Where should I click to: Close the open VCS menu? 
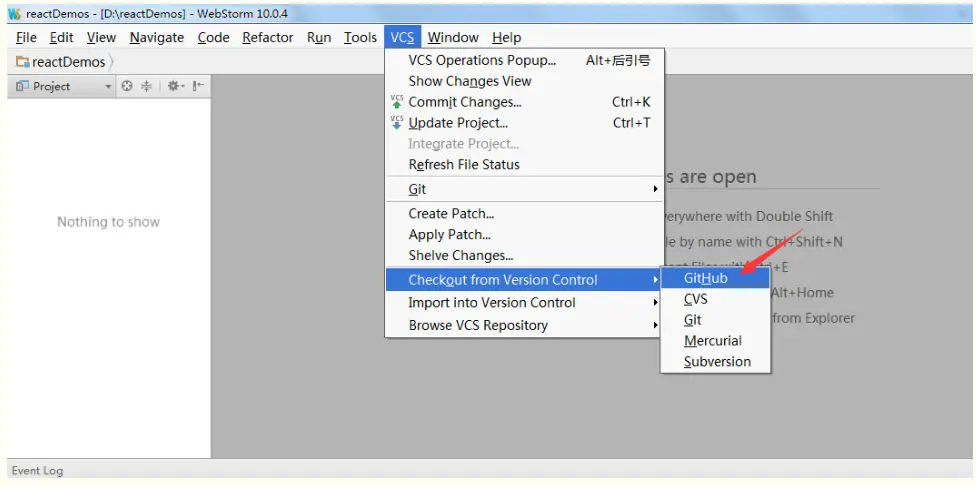(402, 37)
